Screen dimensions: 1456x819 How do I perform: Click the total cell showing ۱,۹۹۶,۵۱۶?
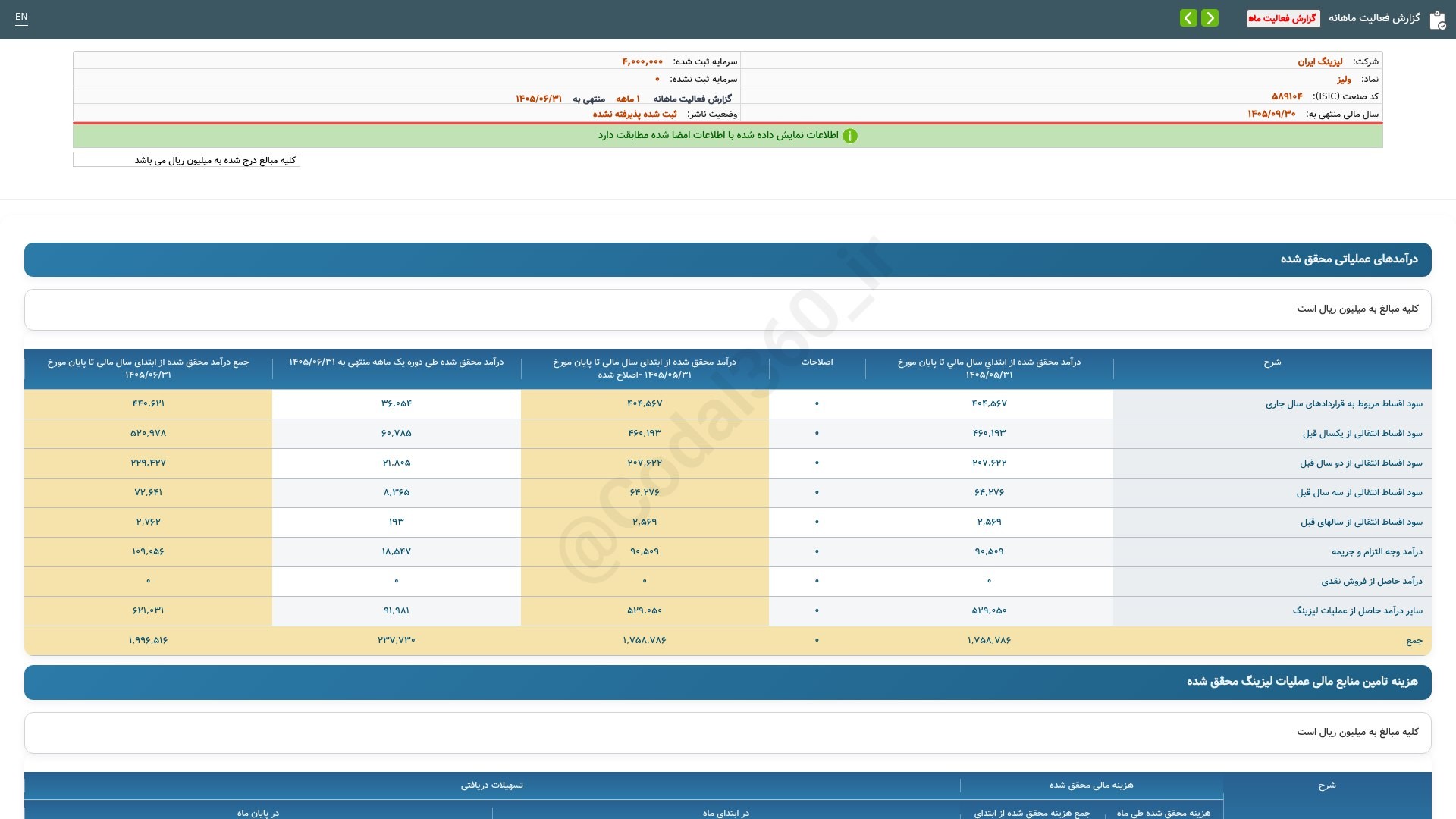(148, 641)
